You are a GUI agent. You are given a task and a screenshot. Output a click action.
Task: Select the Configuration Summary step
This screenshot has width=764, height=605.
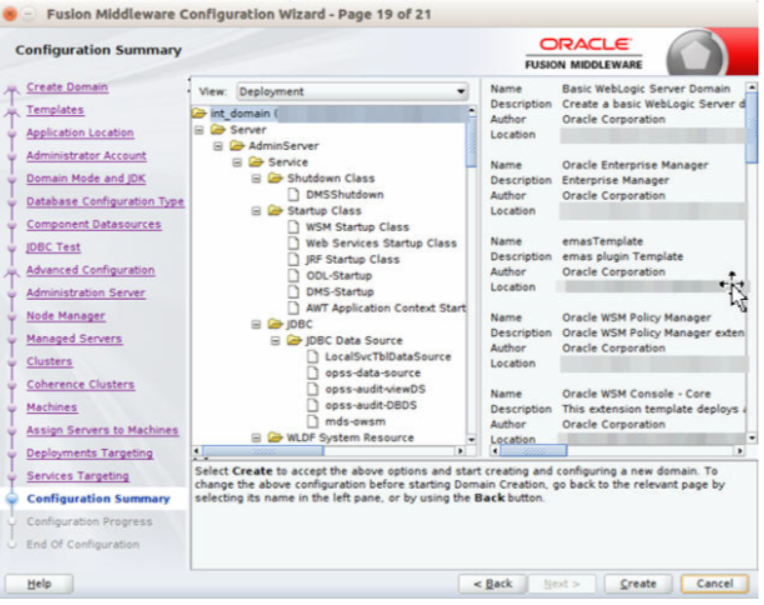pos(98,499)
